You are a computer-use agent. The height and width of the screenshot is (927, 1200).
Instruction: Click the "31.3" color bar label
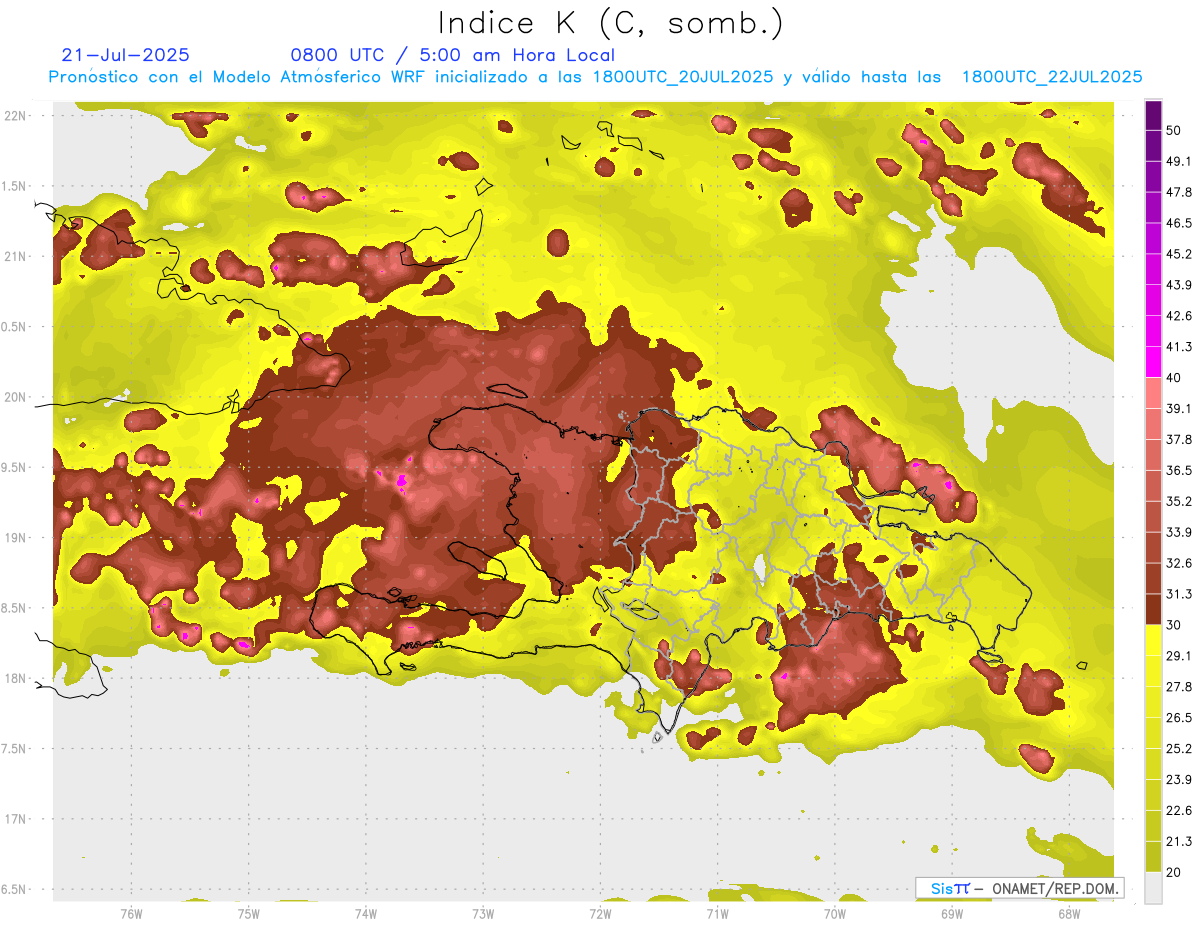click(x=1179, y=594)
